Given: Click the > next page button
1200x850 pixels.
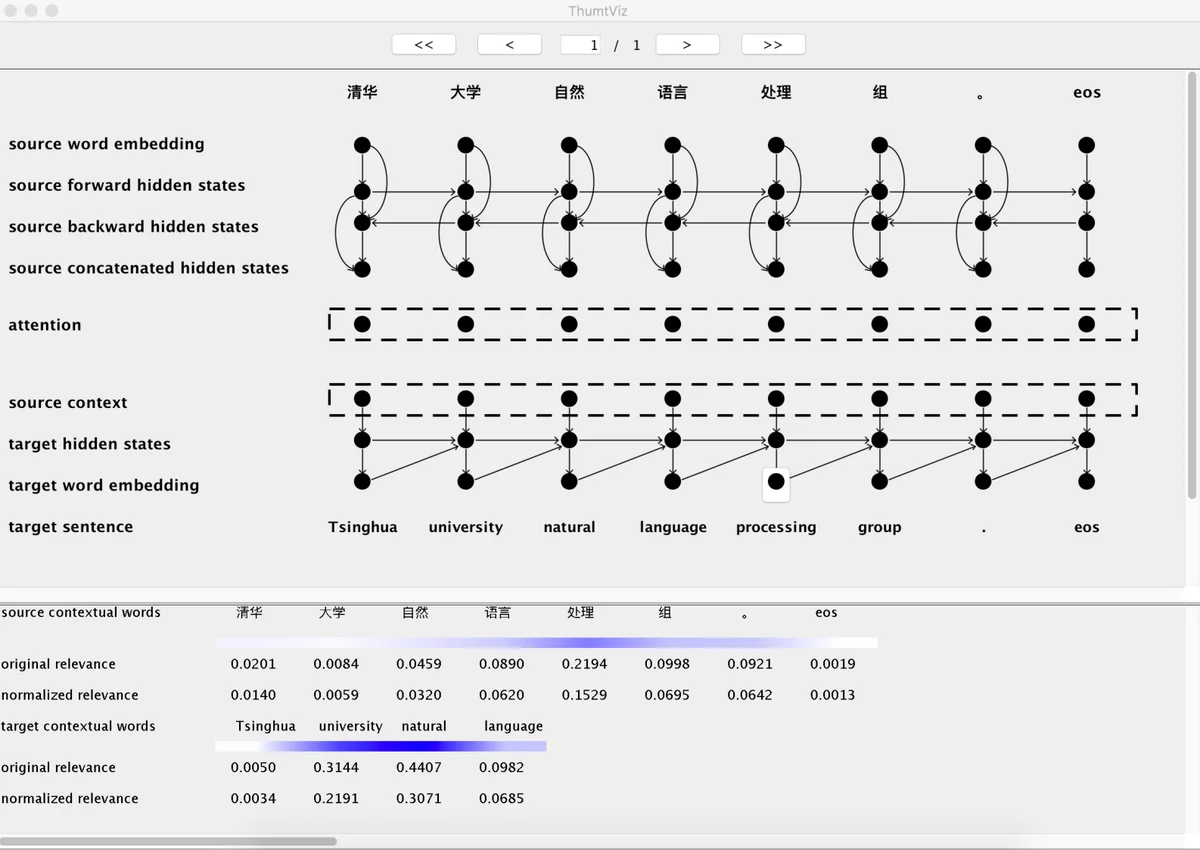Looking at the screenshot, I should click(687, 44).
